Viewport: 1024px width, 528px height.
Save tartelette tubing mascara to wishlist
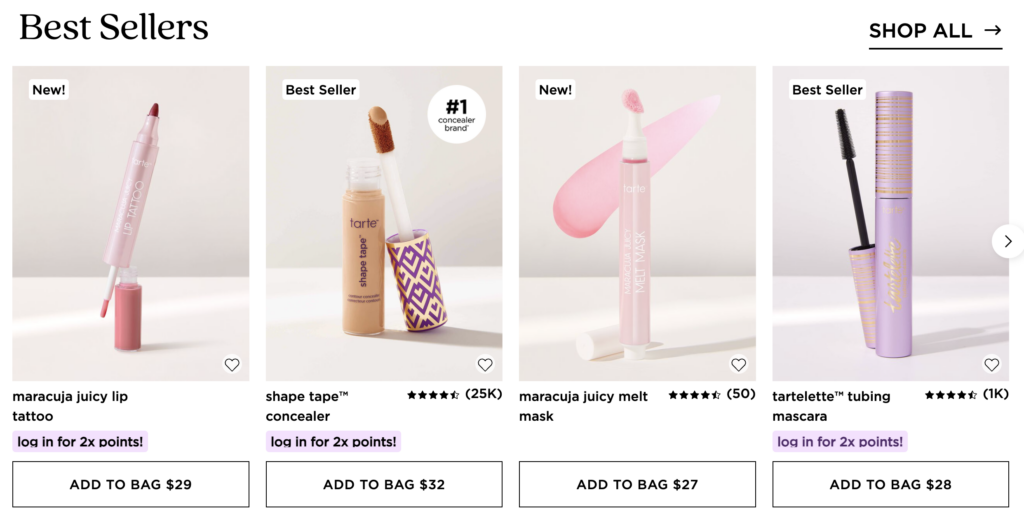tap(992, 365)
